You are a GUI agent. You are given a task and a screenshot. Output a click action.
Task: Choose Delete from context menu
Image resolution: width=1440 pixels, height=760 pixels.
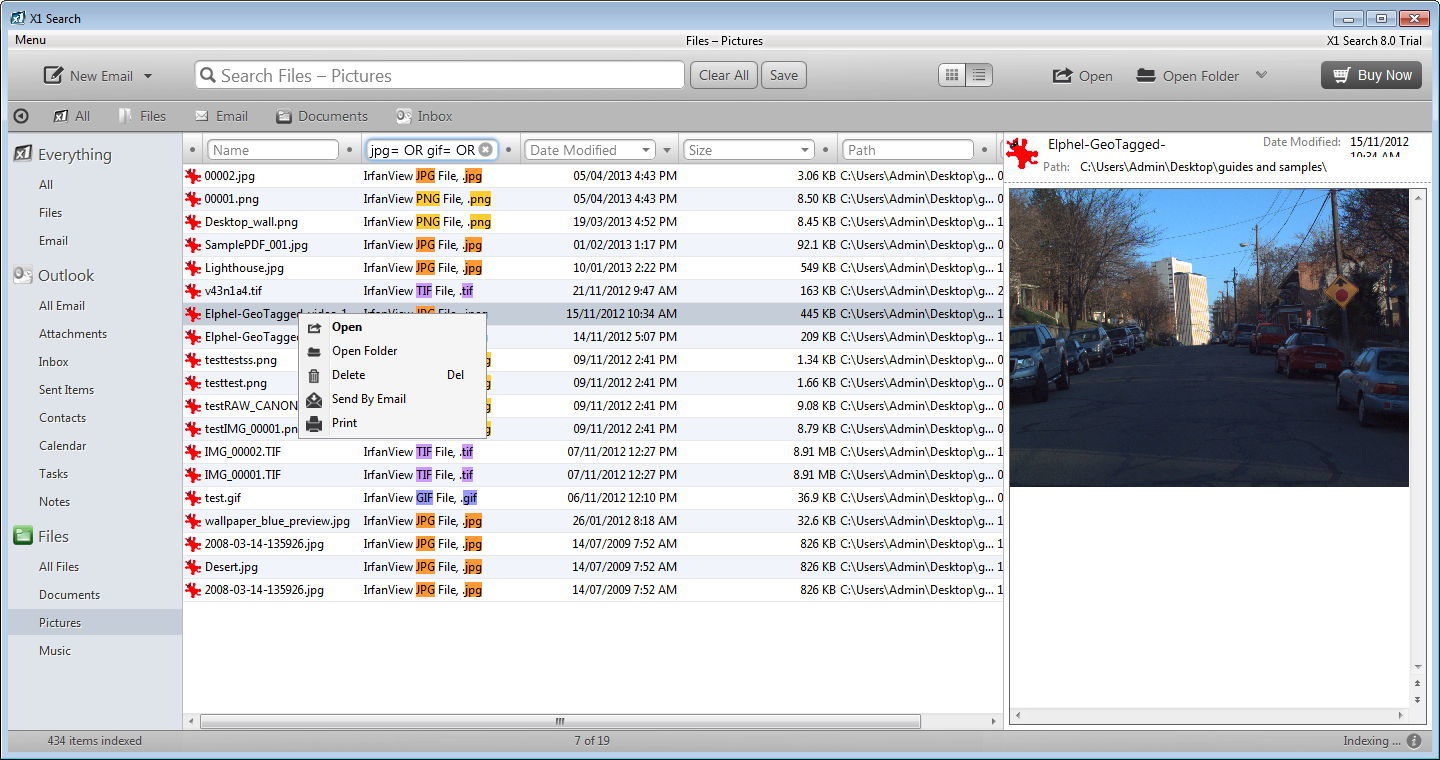(392, 375)
